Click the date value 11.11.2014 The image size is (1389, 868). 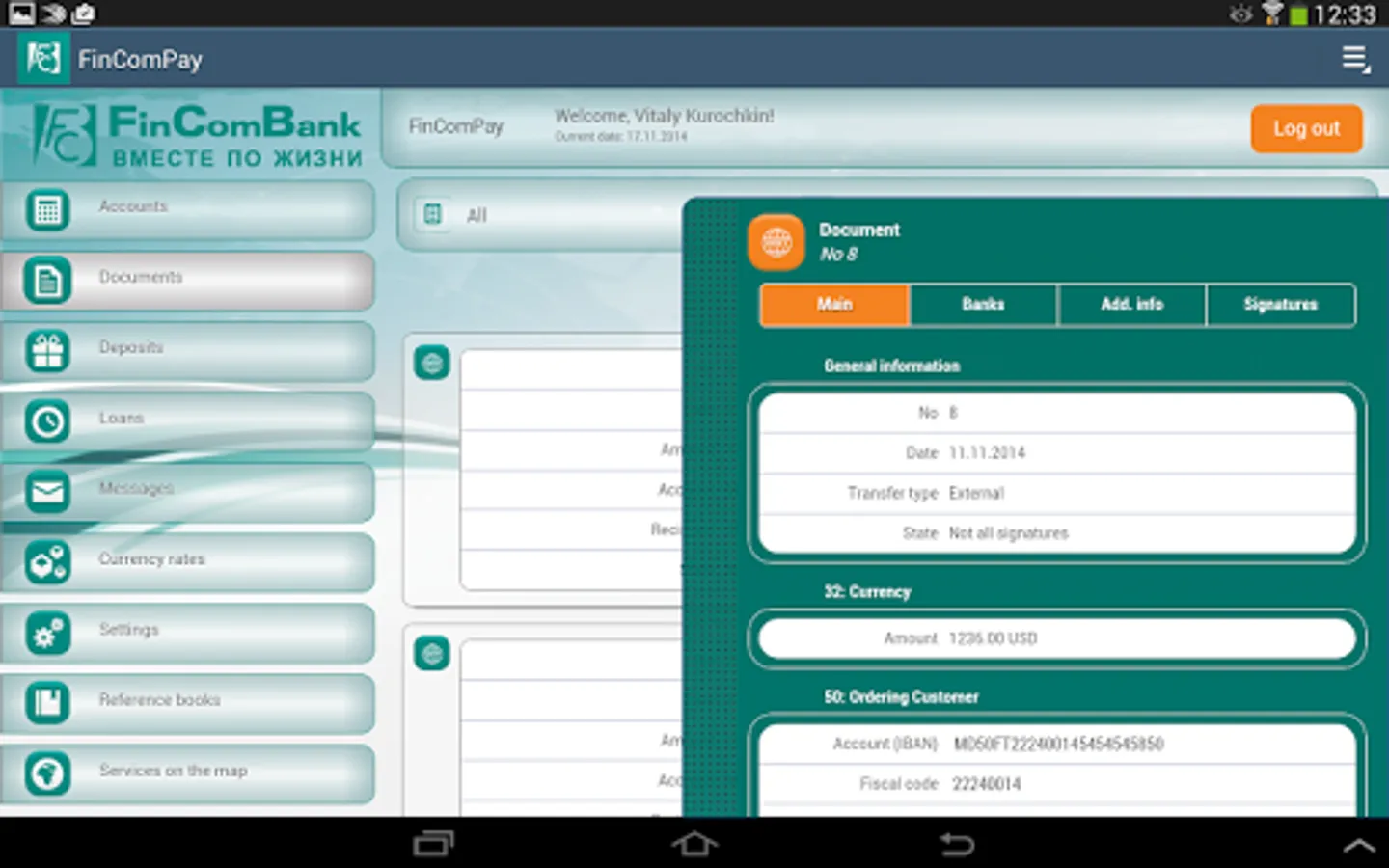tap(987, 453)
